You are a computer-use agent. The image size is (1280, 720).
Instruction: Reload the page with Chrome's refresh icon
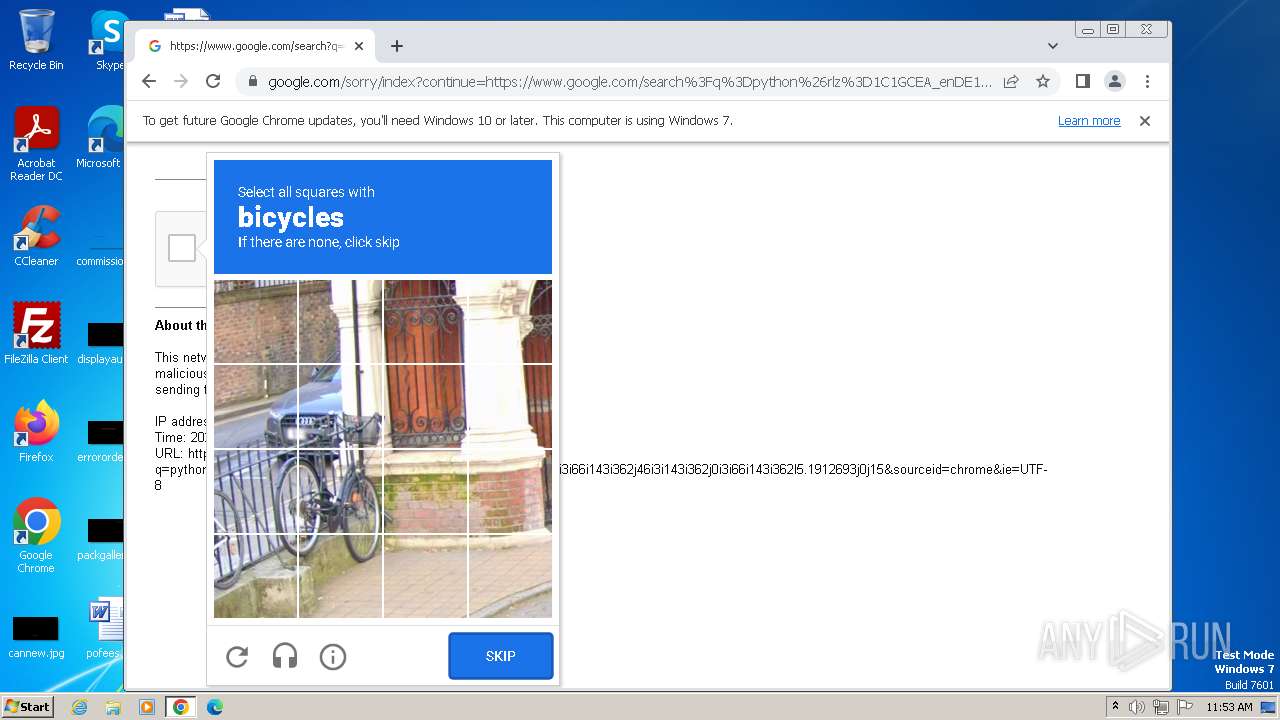pyautogui.click(x=213, y=81)
